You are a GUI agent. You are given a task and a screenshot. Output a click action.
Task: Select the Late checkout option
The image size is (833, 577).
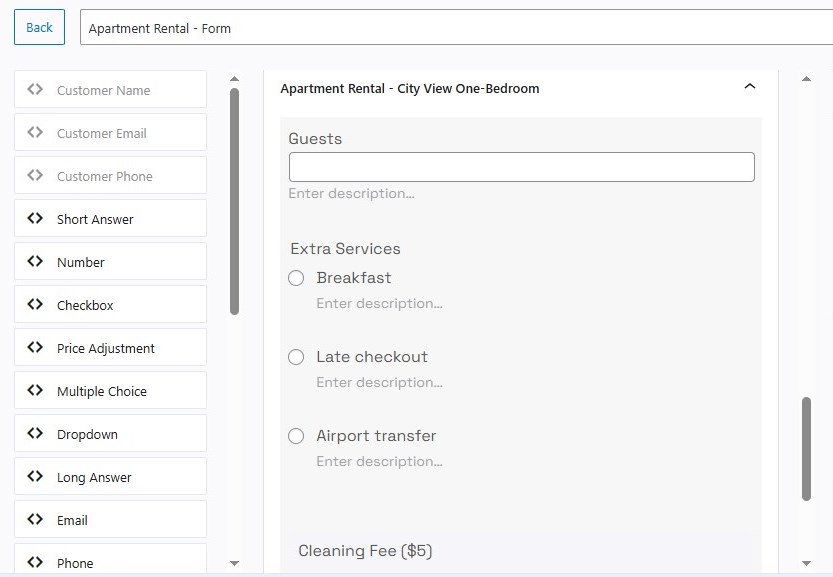click(x=296, y=357)
